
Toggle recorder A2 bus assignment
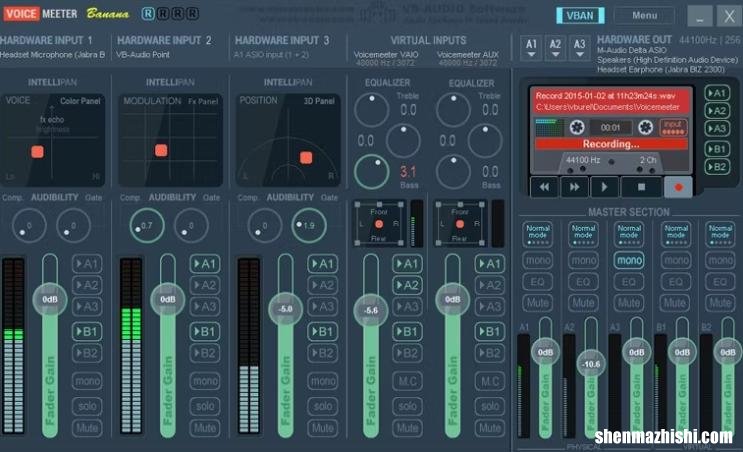coord(717,111)
